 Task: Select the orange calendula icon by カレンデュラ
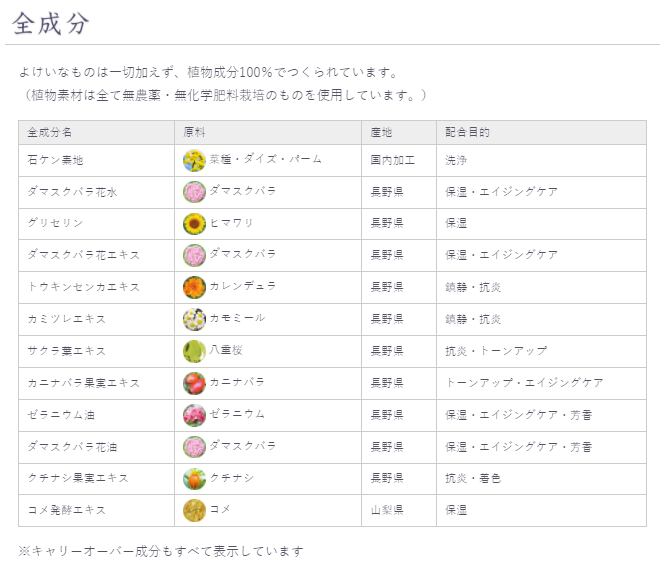[x=194, y=288]
